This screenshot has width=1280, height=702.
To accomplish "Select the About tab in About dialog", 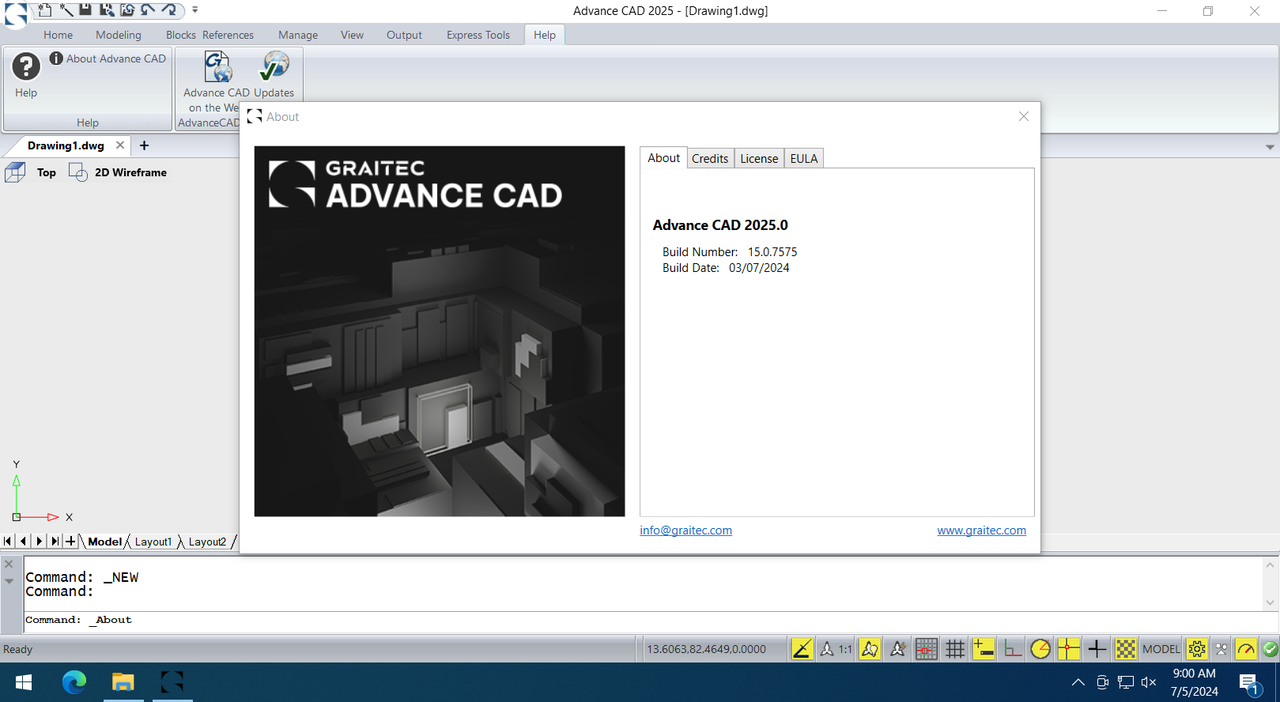I will pyautogui.click(x=664, y=157).
